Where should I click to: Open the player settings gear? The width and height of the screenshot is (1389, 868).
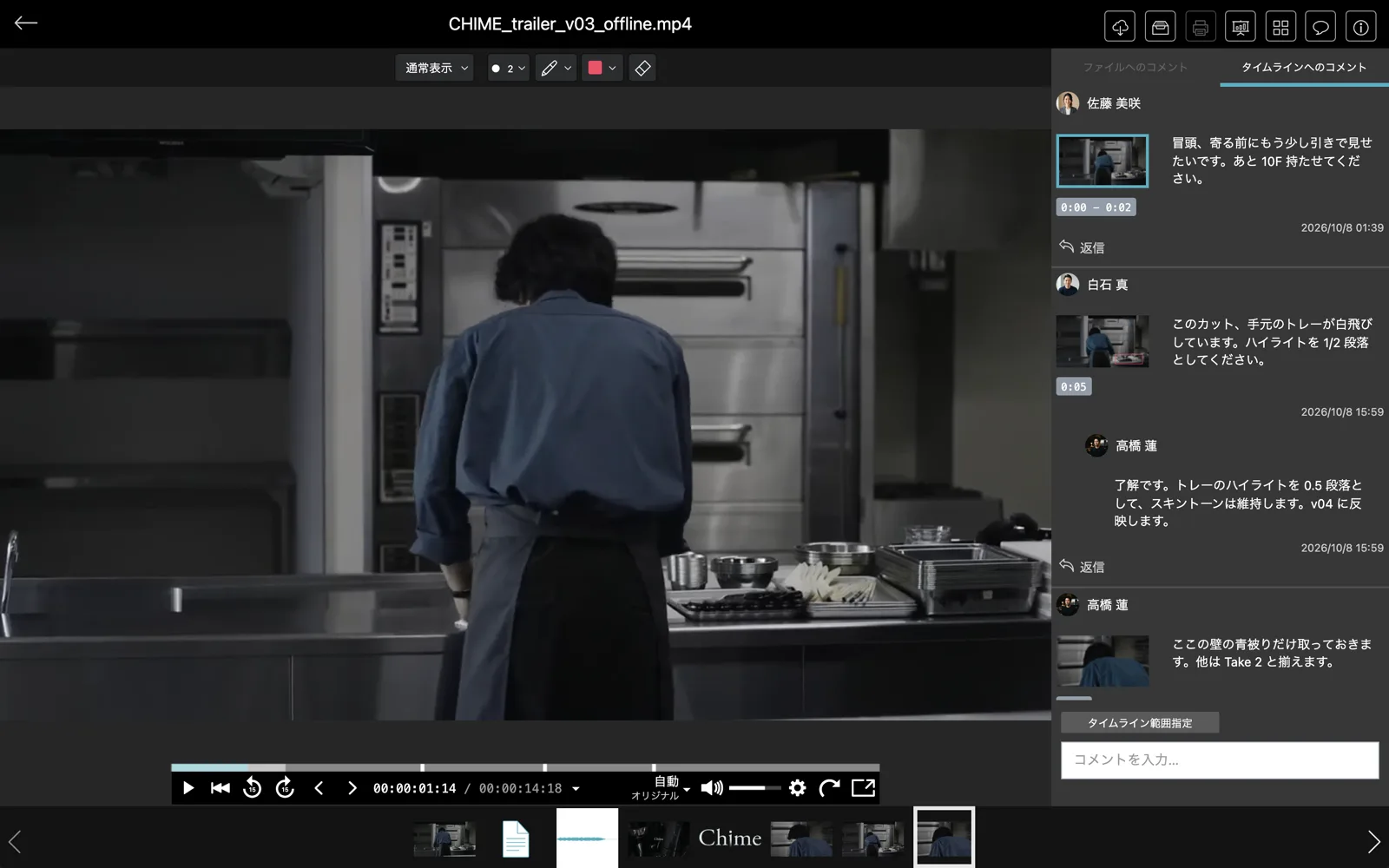pyautogui.click(x=797, y=788)
